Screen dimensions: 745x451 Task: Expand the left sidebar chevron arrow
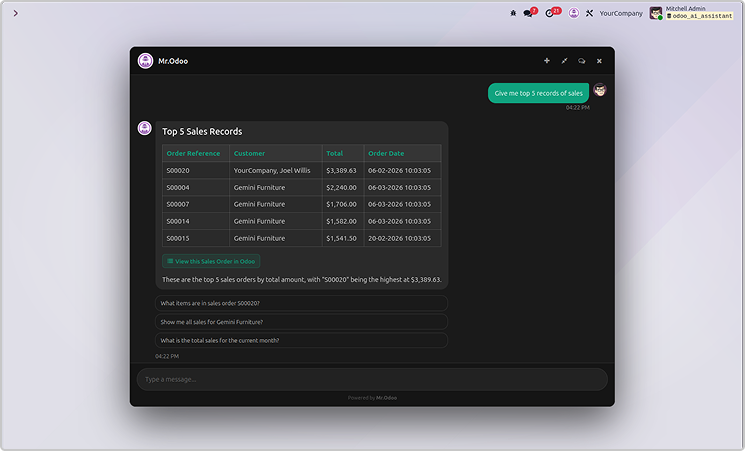point(15,13)
